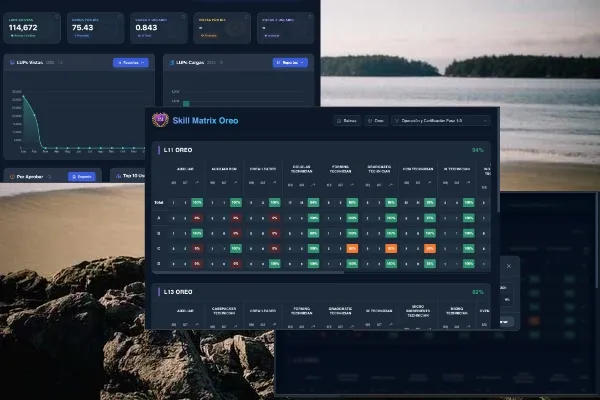Select the 114,672 KPI value
Image resolution: width=600 pixels, height=400 pixels.
point(23,28)
